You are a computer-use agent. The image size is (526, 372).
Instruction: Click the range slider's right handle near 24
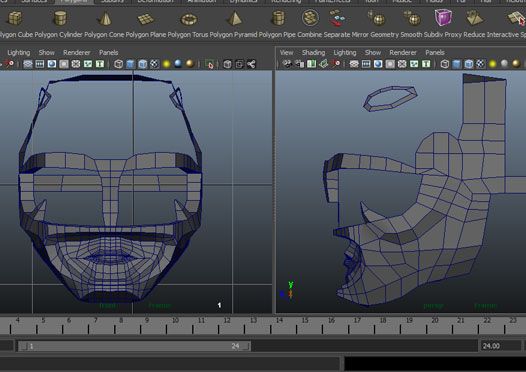pyautogui.click(x=246, y=346)
